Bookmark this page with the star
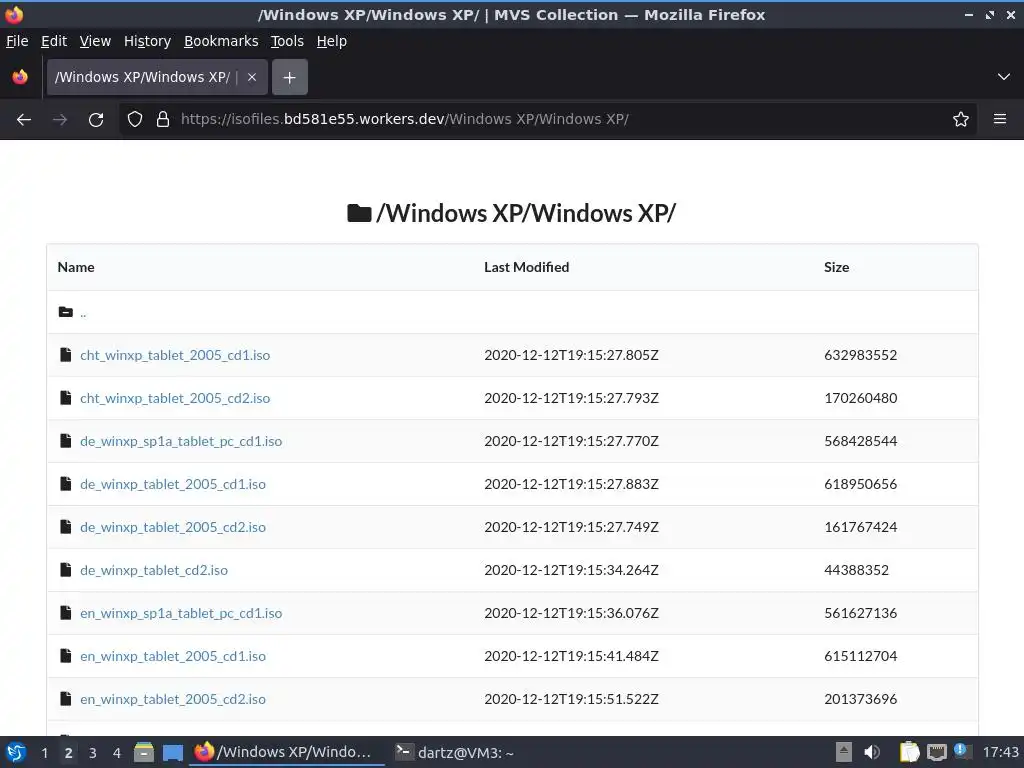 coord(961,120)
